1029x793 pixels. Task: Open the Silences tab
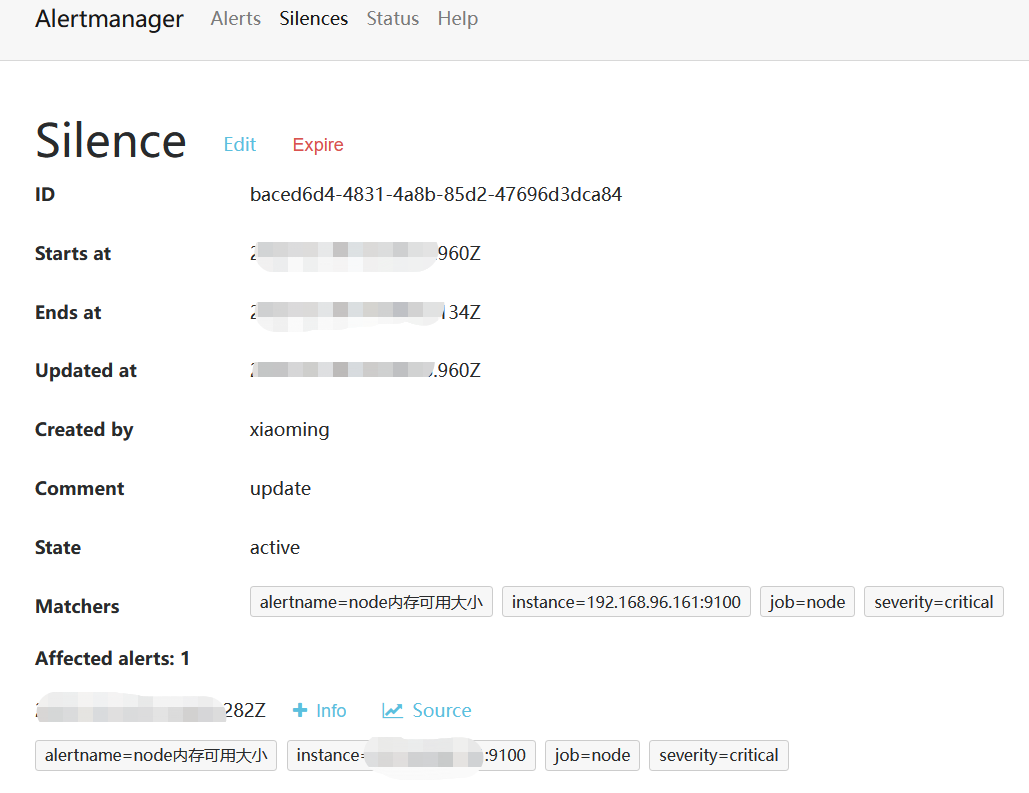(314, 18)
